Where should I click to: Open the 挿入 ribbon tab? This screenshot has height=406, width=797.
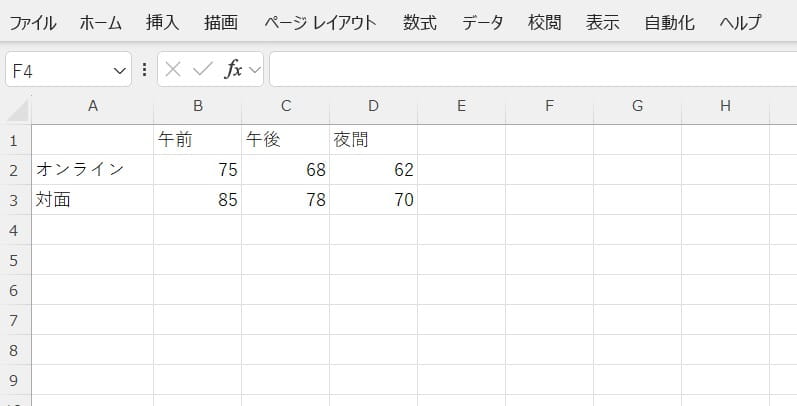tap(162, 22)
